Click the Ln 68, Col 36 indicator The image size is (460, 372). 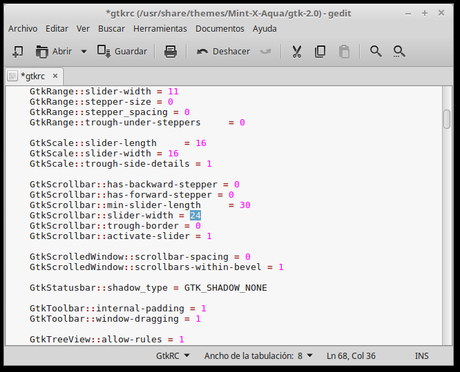pos(351,356)
